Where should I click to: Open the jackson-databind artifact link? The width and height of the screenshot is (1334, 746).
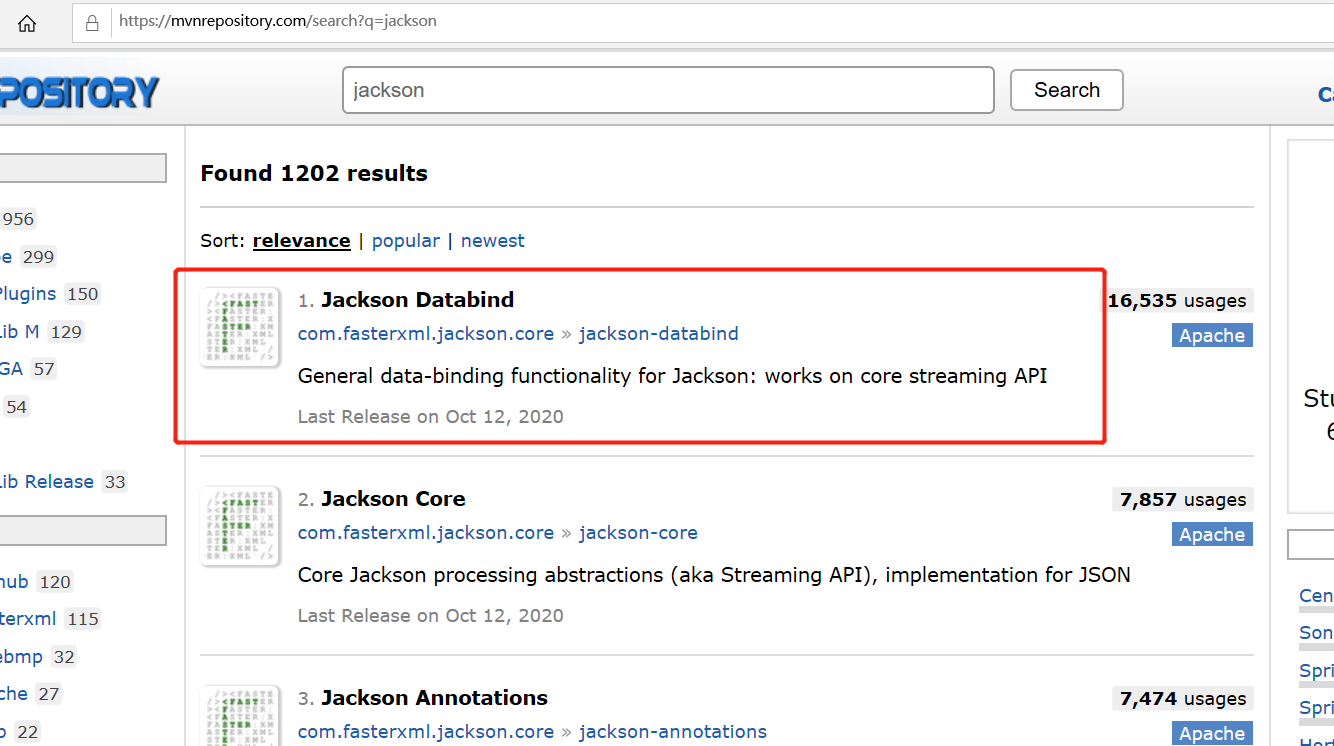coord(658,334)
